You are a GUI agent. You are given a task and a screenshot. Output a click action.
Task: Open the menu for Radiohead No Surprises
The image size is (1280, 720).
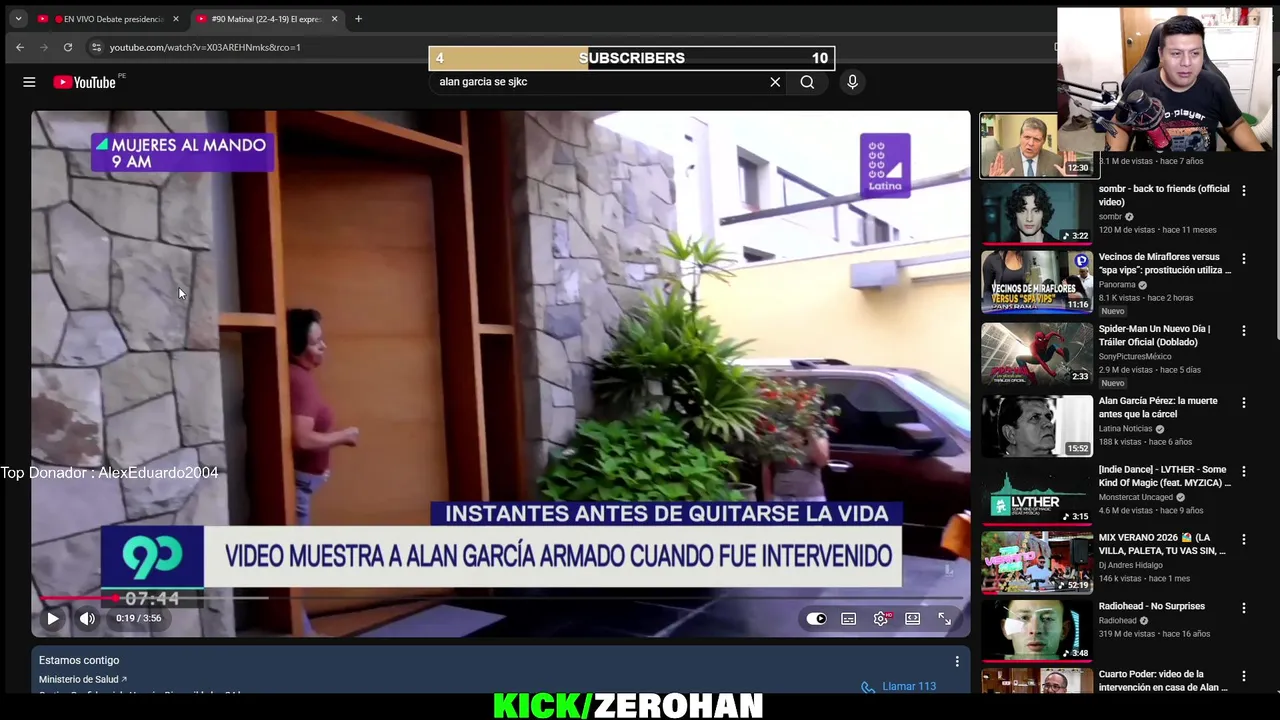(x=1244, y=607)
